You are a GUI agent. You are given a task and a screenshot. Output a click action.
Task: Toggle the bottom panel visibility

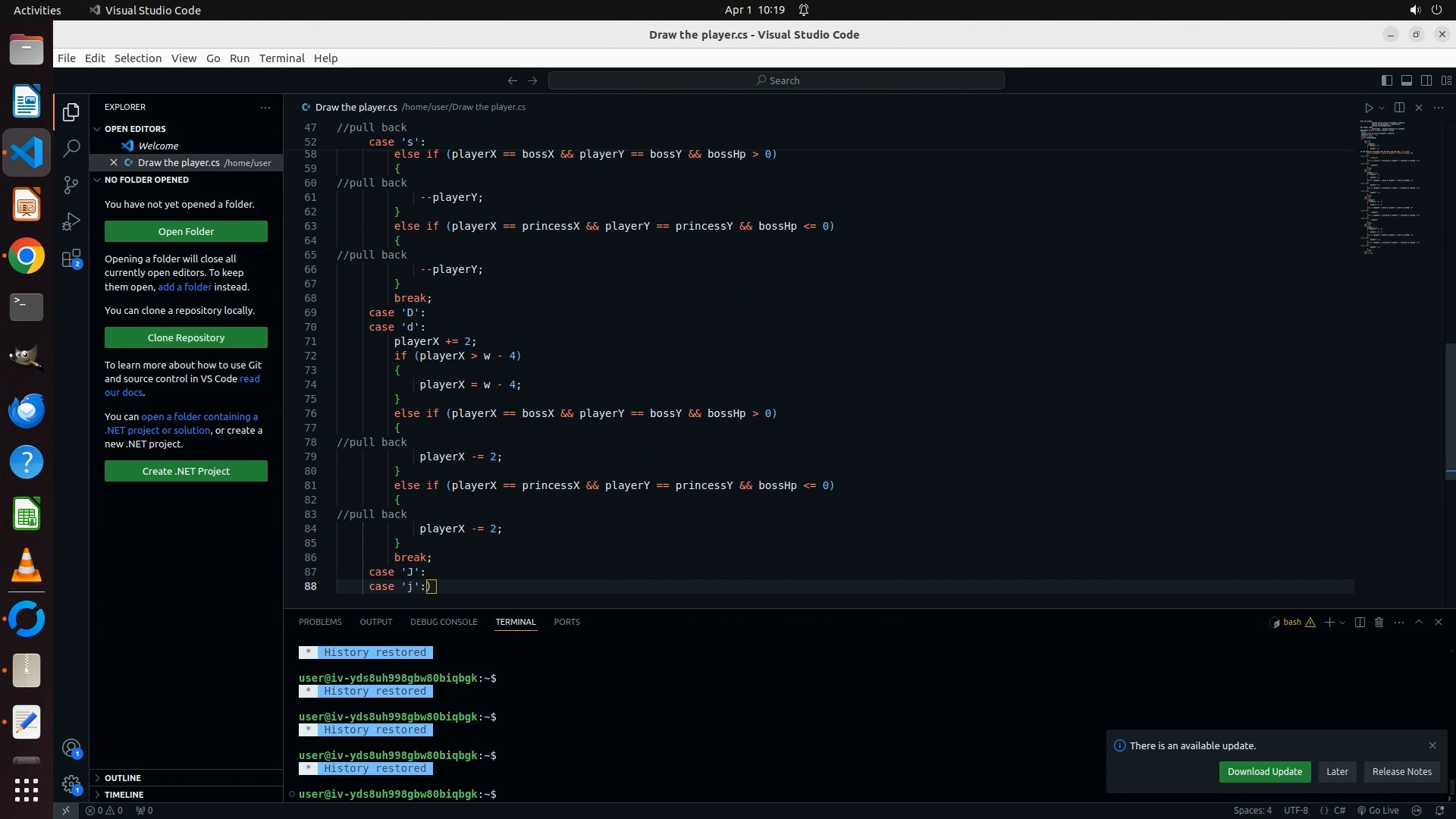click(1406, 80)
